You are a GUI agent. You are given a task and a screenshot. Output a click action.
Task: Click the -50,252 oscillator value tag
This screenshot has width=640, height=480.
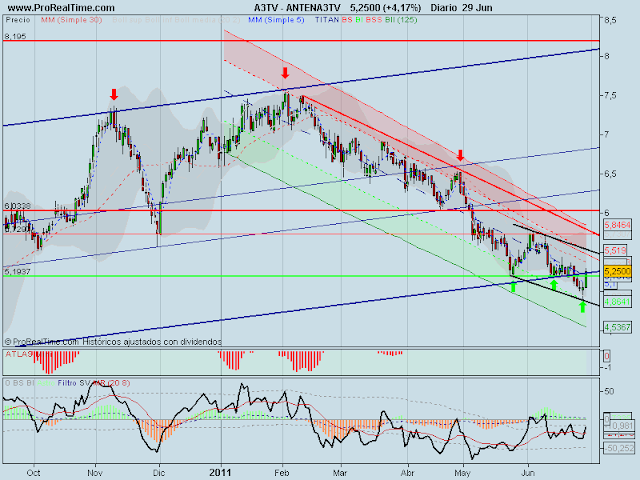(x=619, y=448)
